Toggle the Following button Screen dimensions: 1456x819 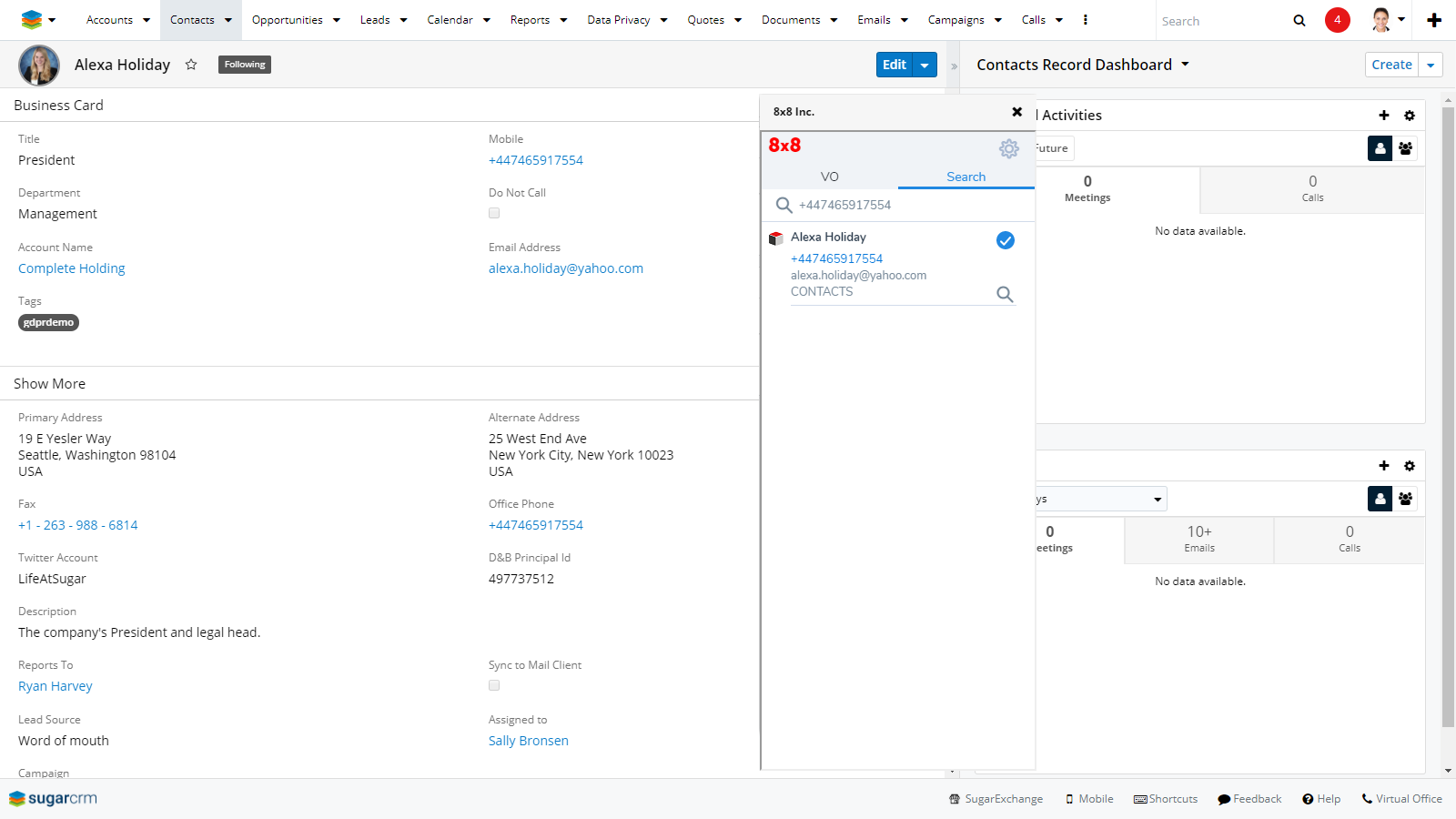(245, 65)
